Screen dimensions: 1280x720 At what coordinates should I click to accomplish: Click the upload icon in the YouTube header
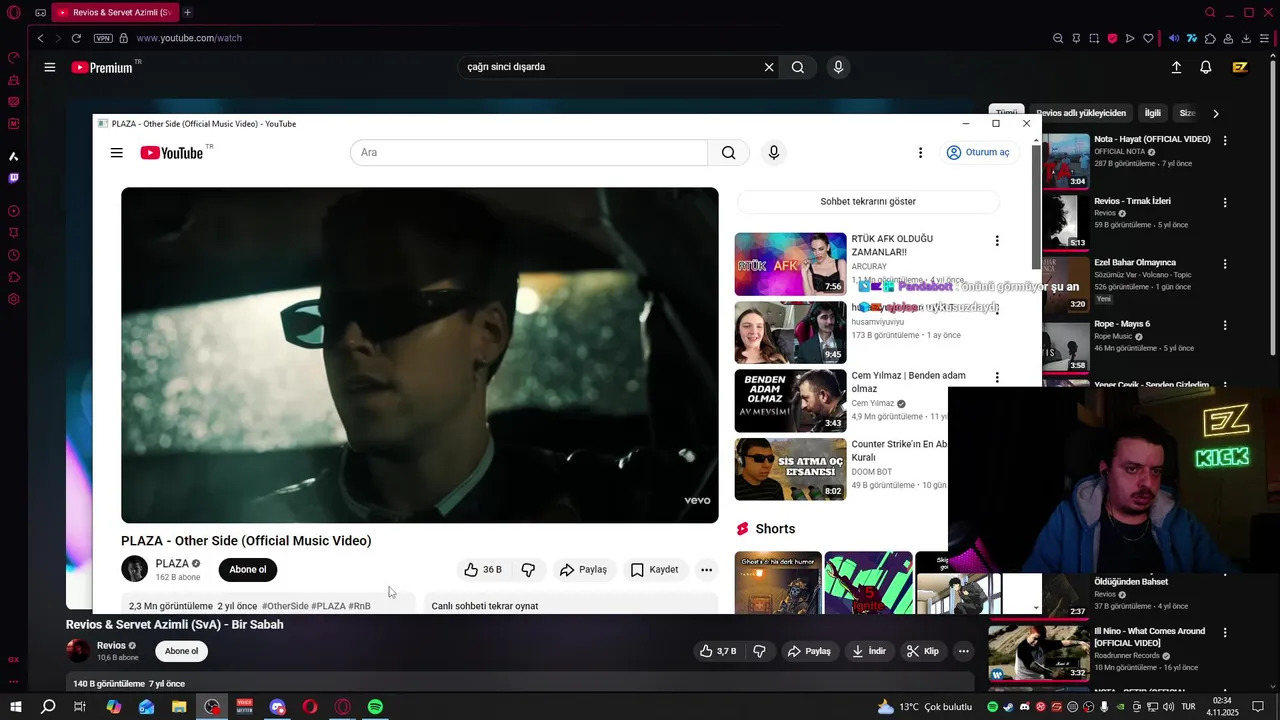1176,67
